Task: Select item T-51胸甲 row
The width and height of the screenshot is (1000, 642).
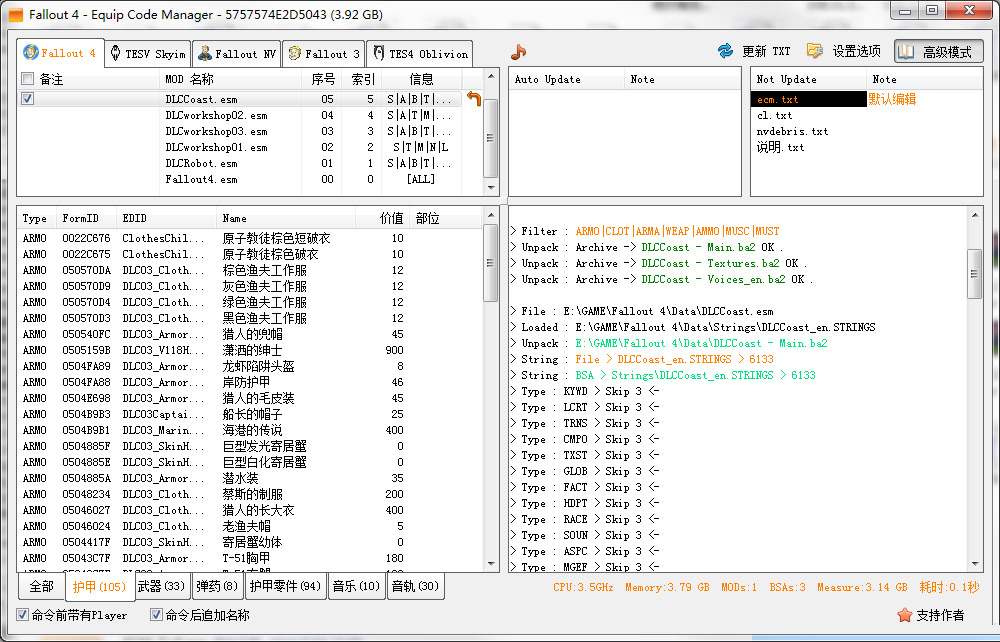Action: [250, 557]
